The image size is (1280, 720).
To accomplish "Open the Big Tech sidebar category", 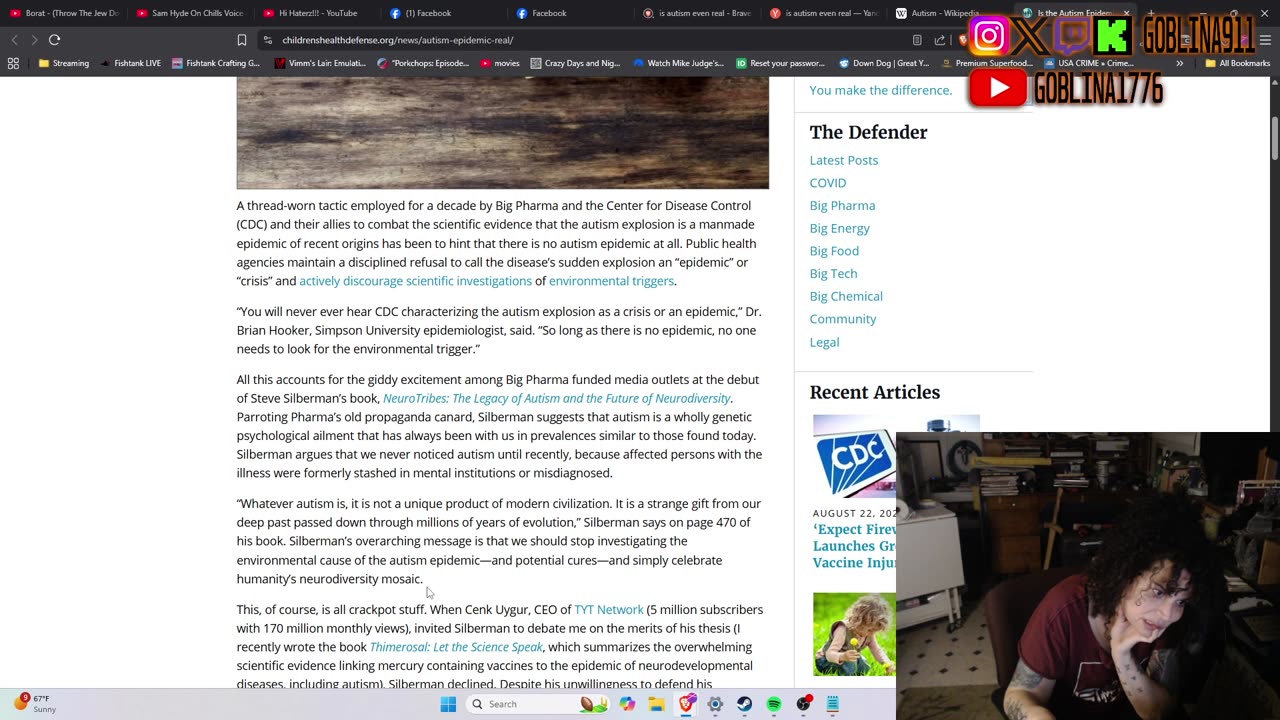I will 833,273.
